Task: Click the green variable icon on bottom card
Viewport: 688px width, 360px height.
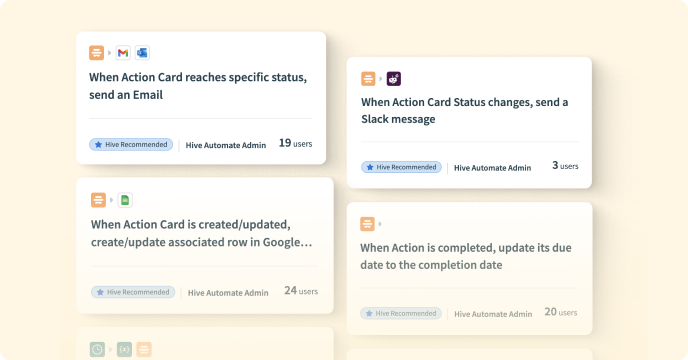Action: coord(125,349)
